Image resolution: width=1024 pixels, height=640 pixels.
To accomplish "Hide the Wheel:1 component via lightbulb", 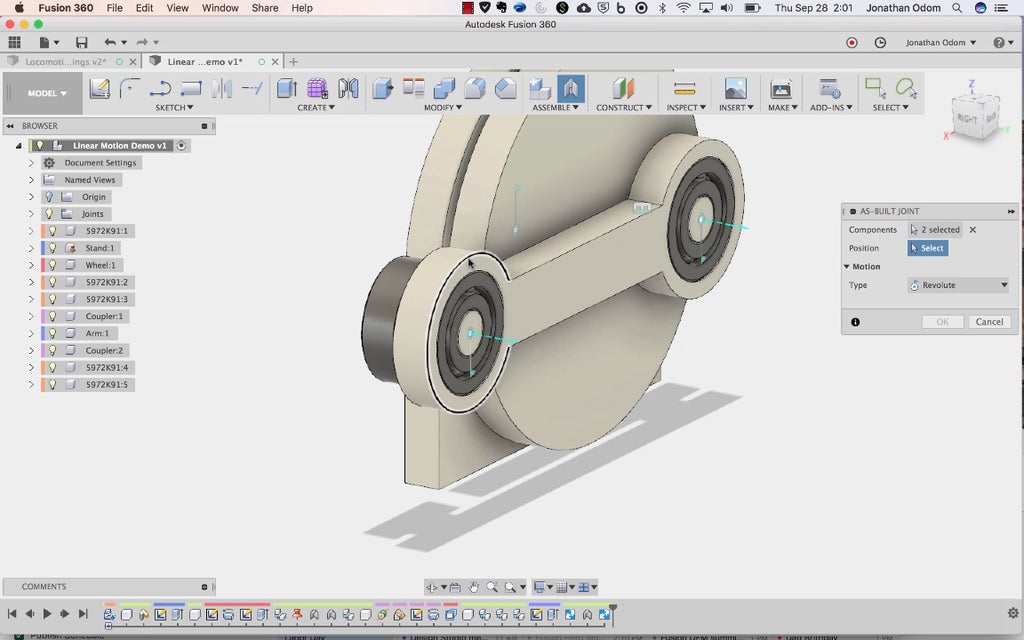I will click(53, 265).
